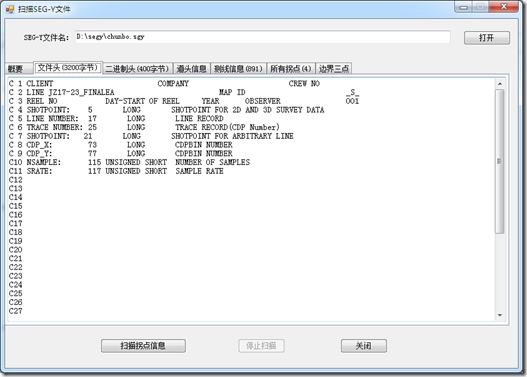The image size is (527, 377).
Task: Click the vertical scrollbar thumb
Action: coord(500,161)
